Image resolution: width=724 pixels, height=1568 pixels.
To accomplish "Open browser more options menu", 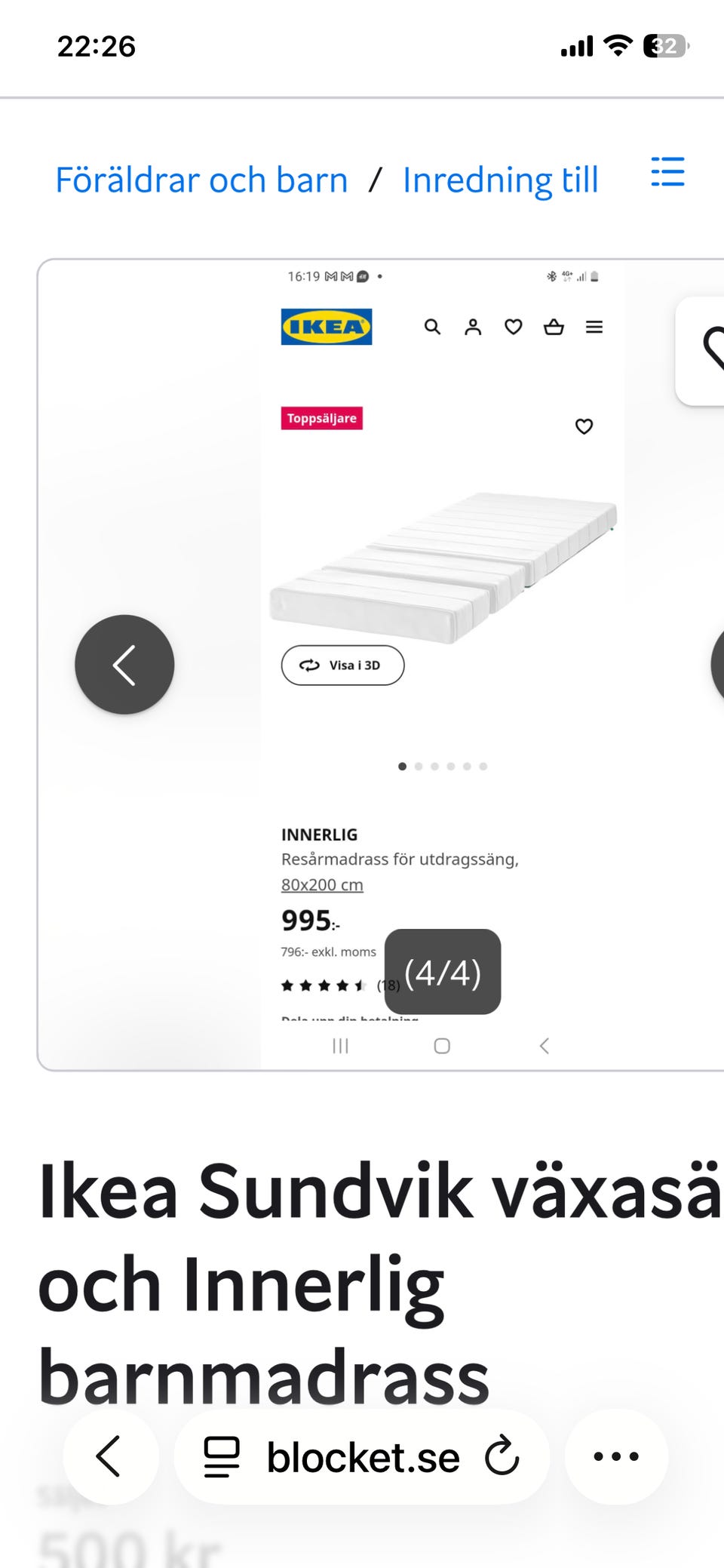I will 616,1456.
